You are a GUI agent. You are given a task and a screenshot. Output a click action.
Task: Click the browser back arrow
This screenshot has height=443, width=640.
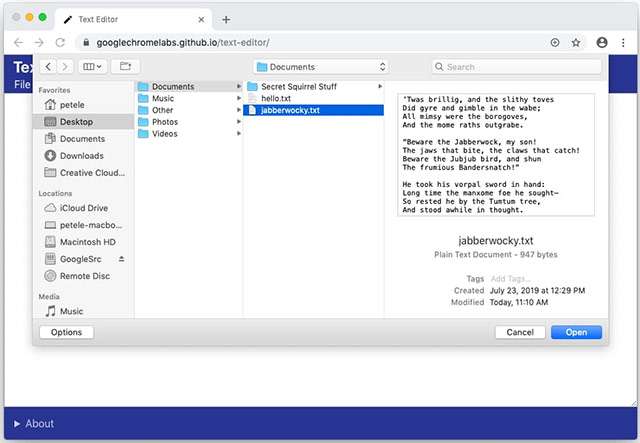click(x=18, y=42)
